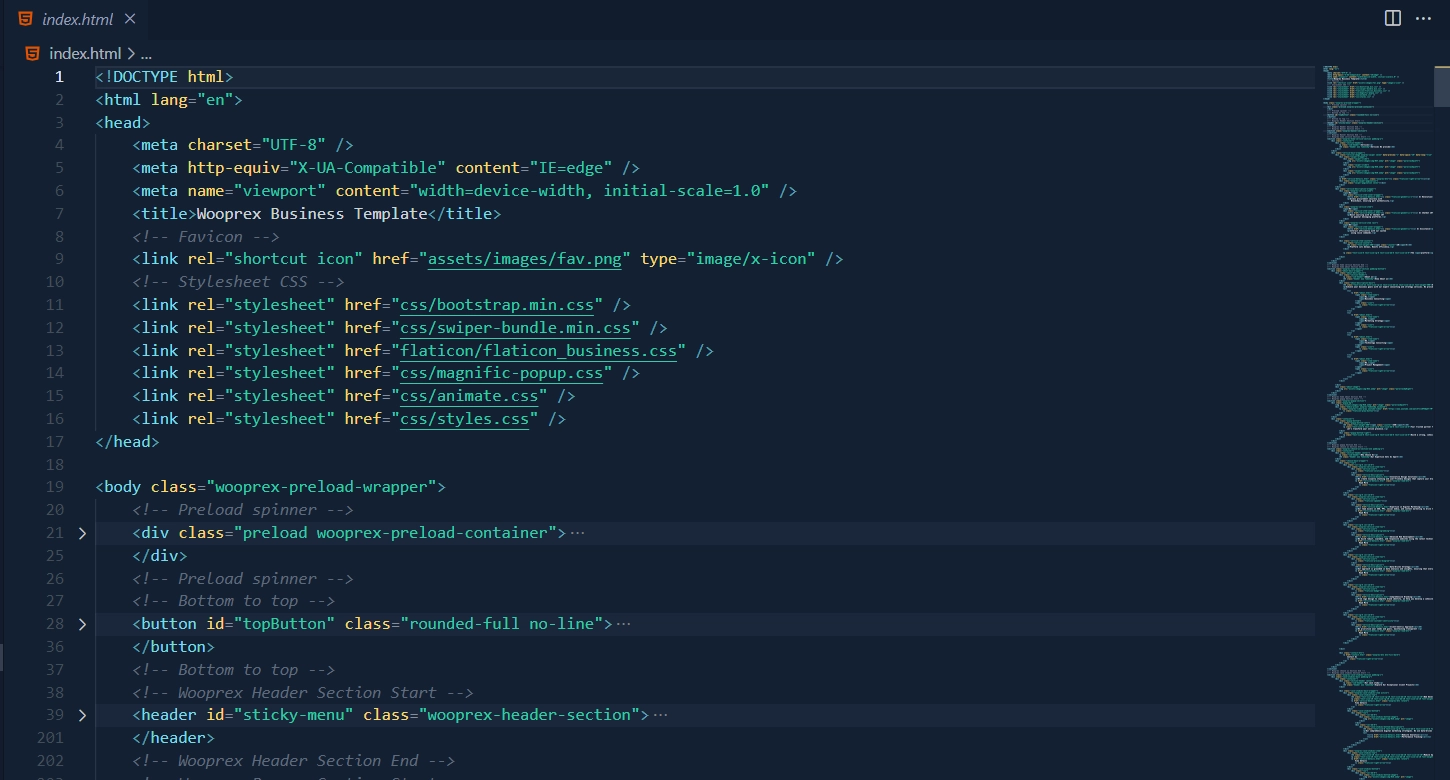Open the index.html breadcrumb picker
This screenshot has width=1450, height=780.
coord(87,53)
